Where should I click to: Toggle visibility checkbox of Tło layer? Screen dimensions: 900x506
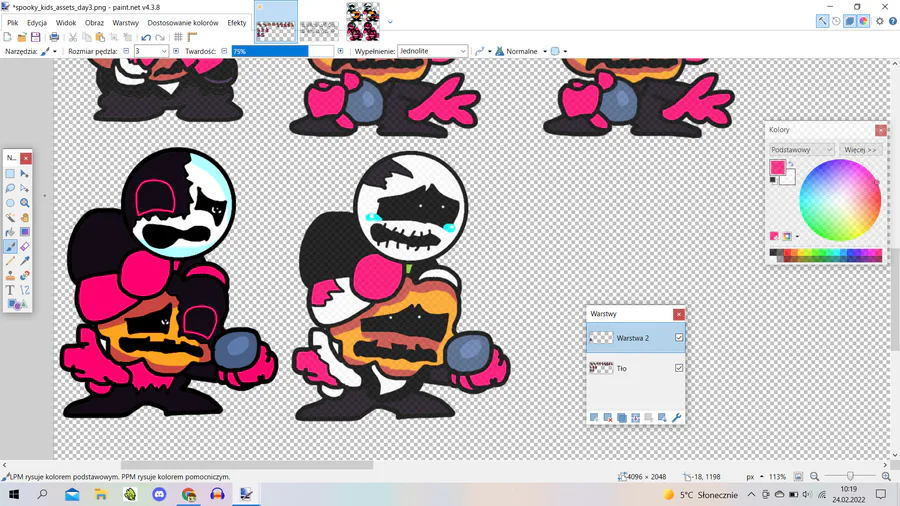pos(679,368)
